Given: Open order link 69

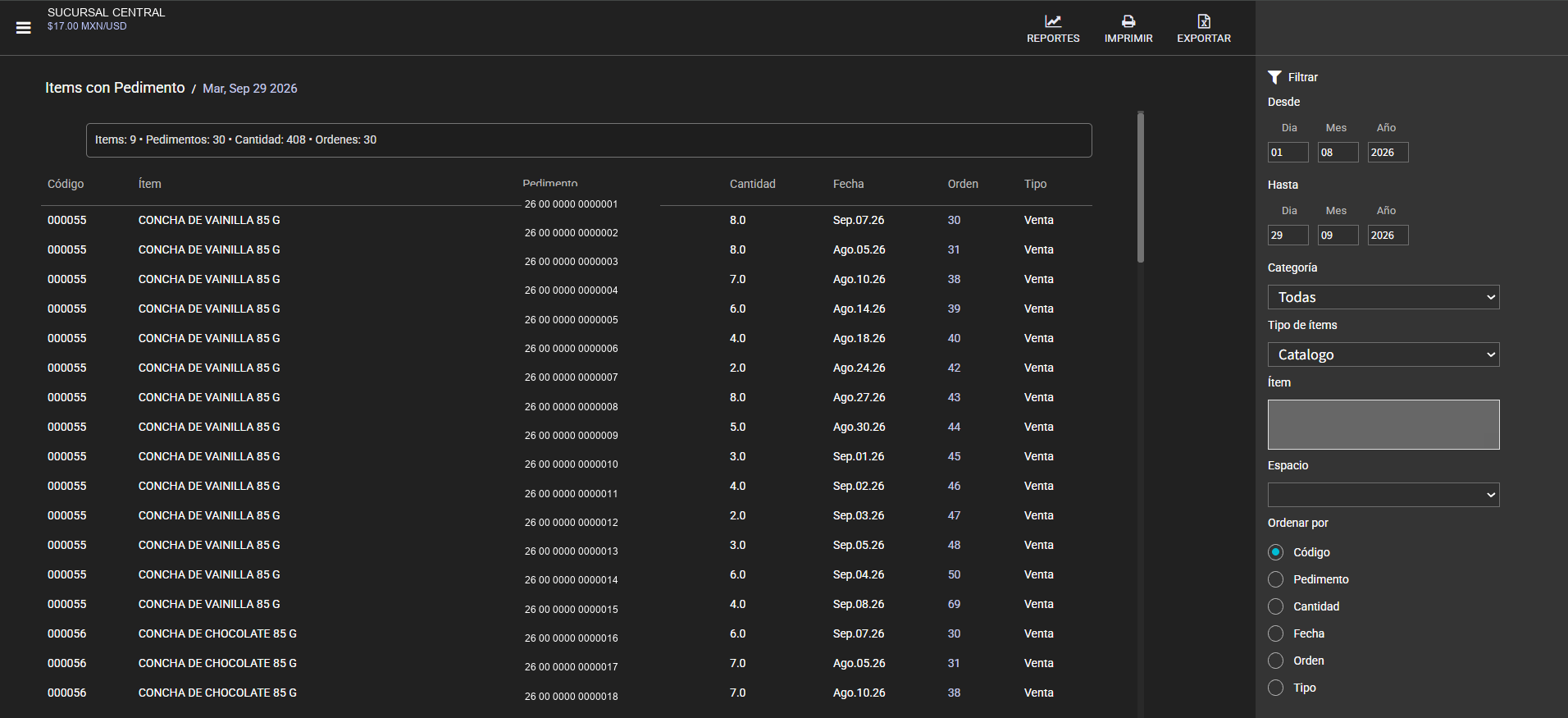Looking at the screenshot, I should point(954,604).
